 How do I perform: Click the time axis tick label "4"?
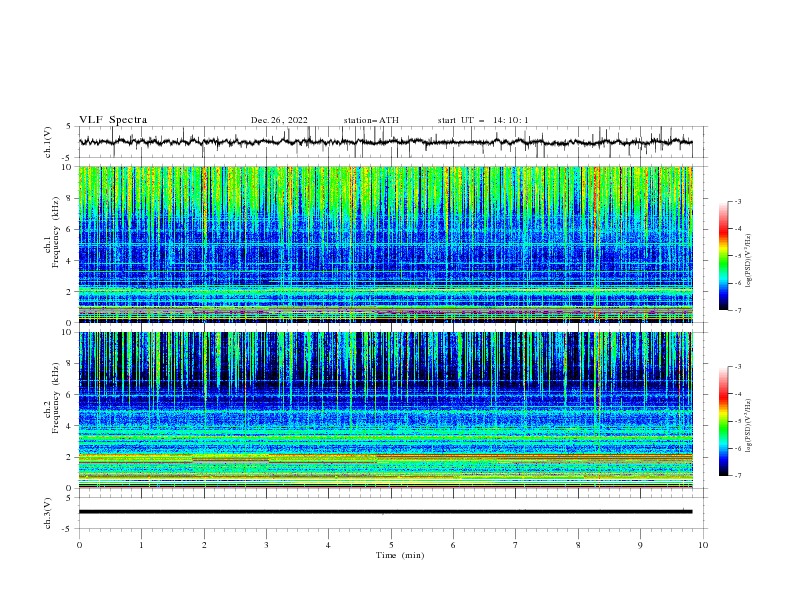tap(329, 545)
